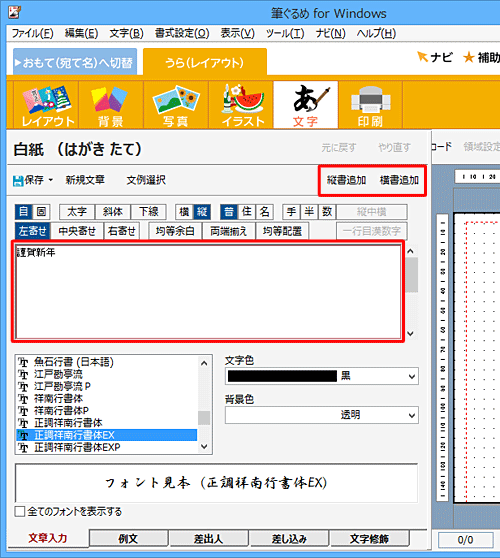Open the ツール(T) menu

285,33
